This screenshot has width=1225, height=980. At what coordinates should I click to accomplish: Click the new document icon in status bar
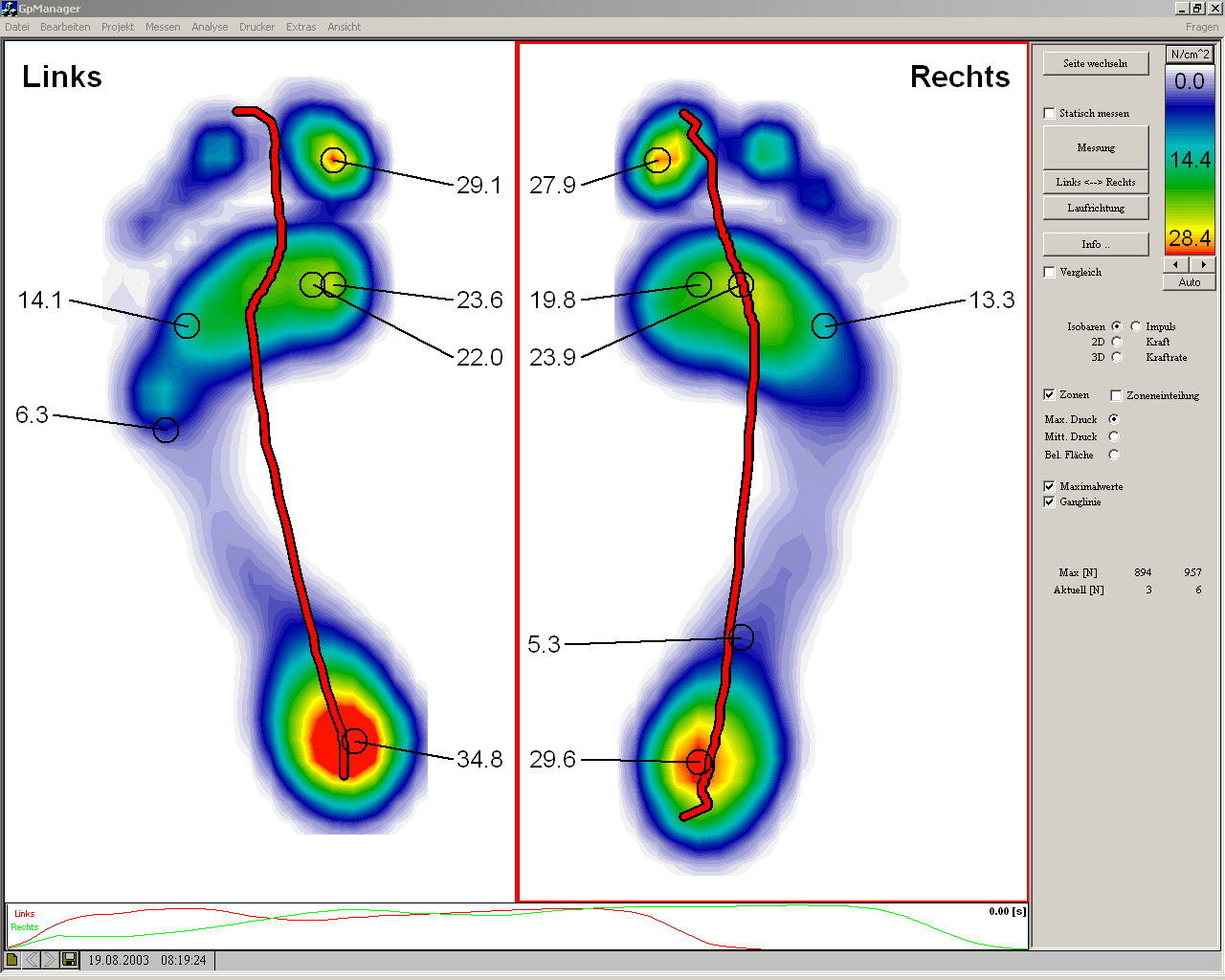12,959
